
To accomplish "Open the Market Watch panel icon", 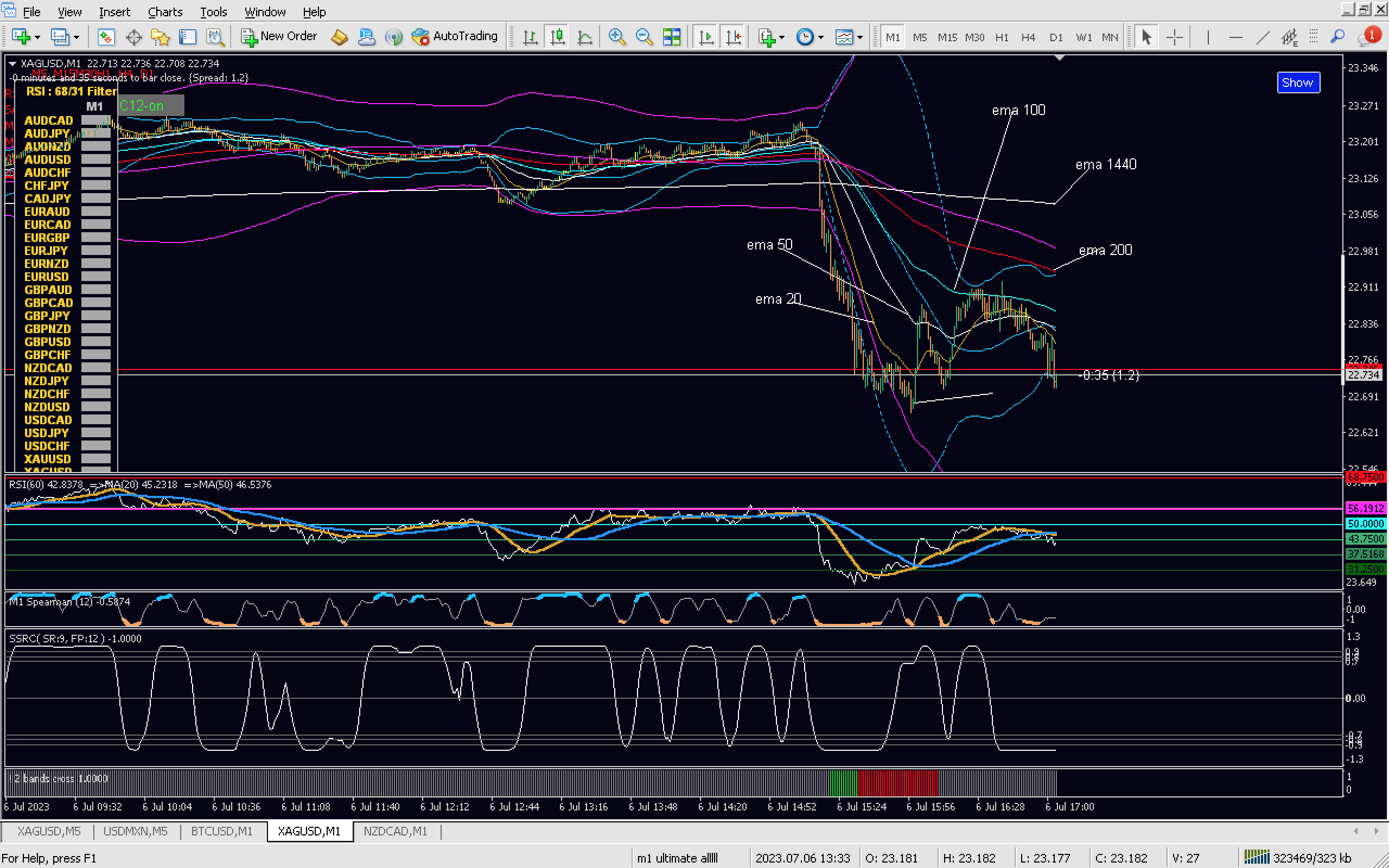I will click(106, 37).
